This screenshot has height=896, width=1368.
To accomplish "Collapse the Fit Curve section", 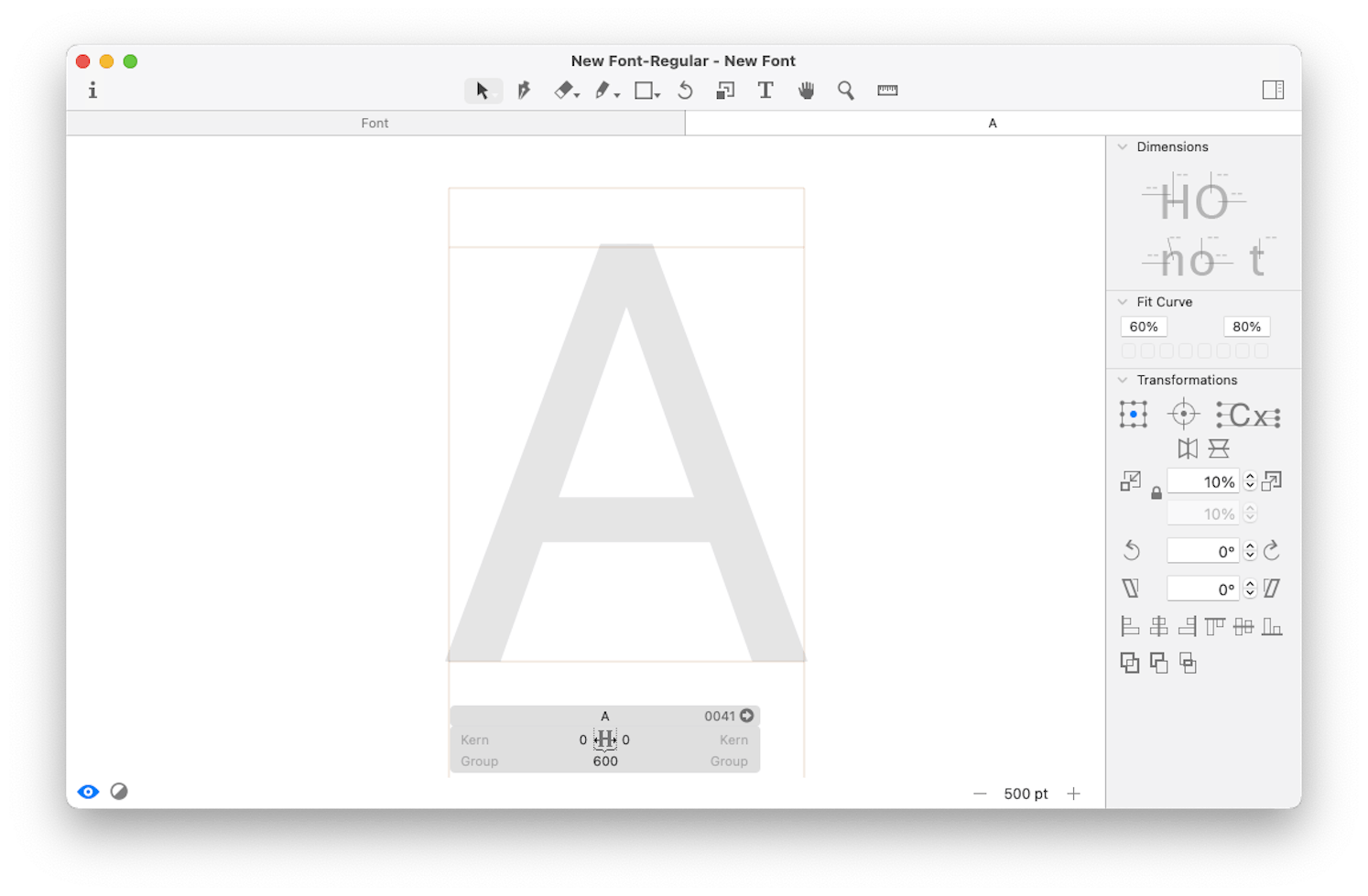I will pyautogui.click(x=1124, y=301).
